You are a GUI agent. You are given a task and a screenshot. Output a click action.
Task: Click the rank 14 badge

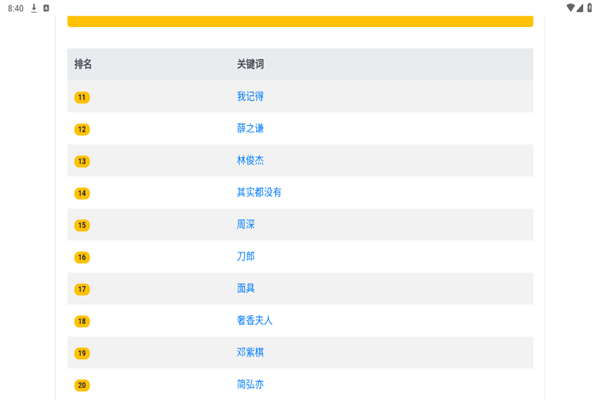(x=82, y=193)
